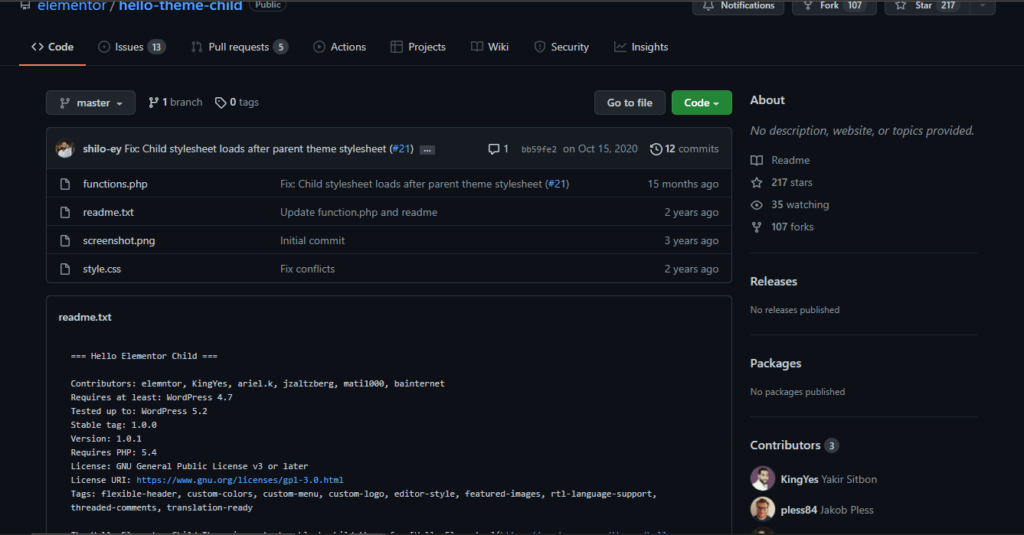The width and height of the screenshot is (1024, 535).
Task: Open the elementor owner link
Action: pyautogui.click(x=71, y=6)
